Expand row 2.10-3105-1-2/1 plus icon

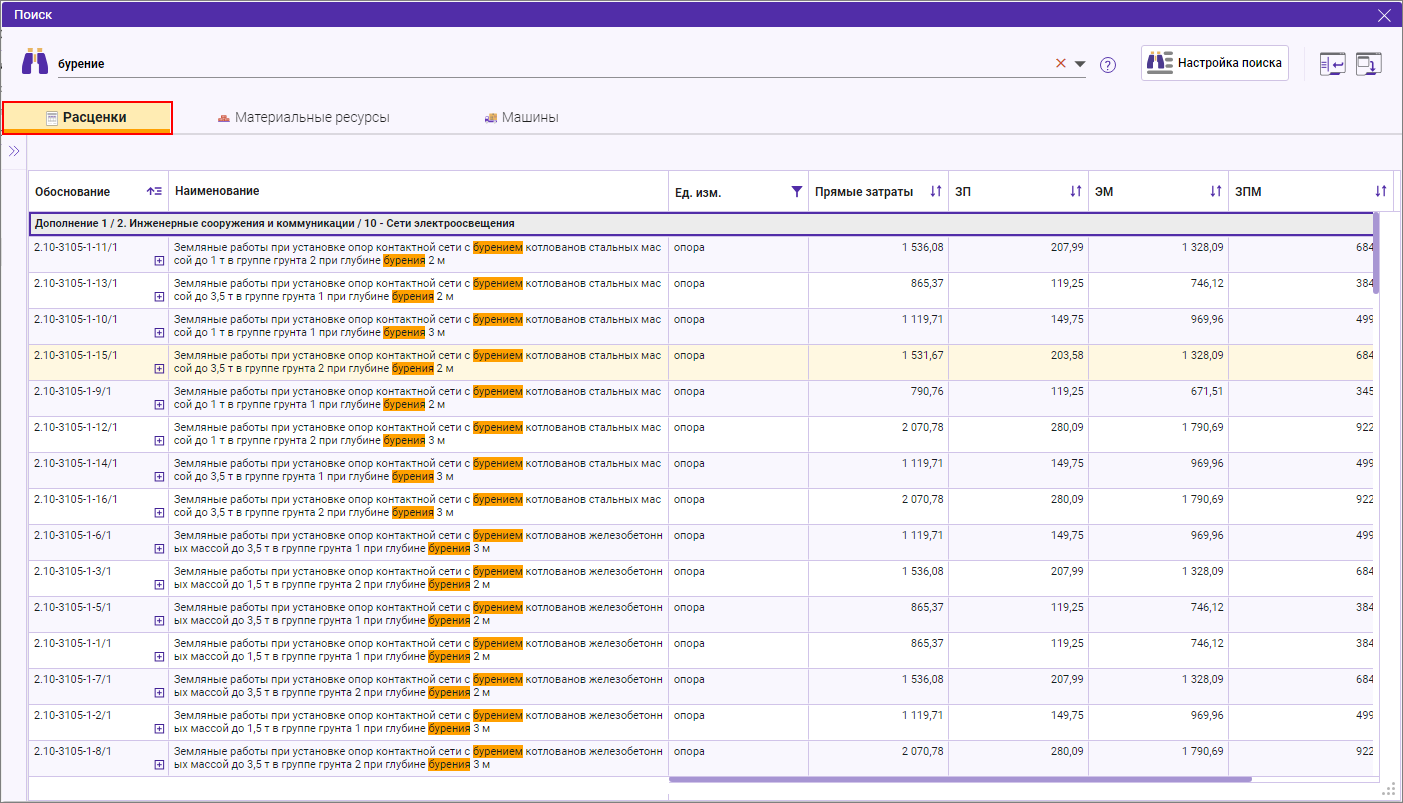coord(159,729)
